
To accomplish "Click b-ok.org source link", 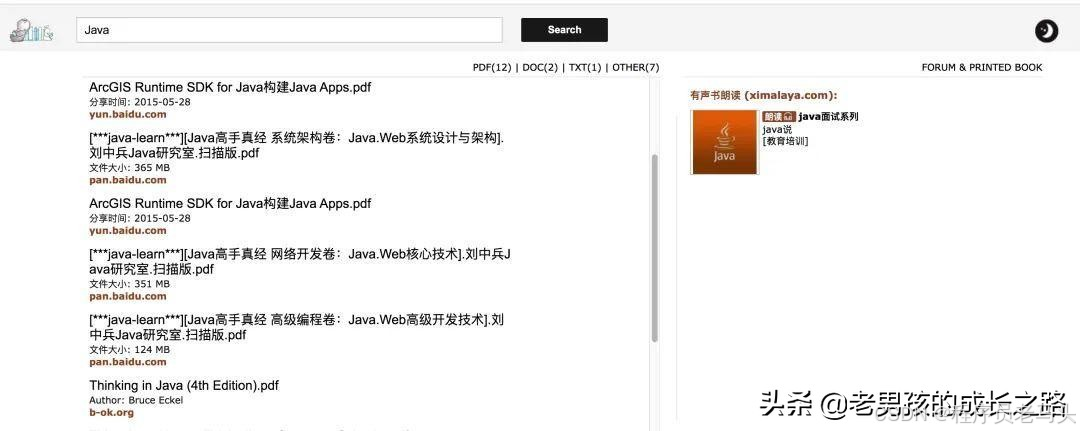I will 112,413.
